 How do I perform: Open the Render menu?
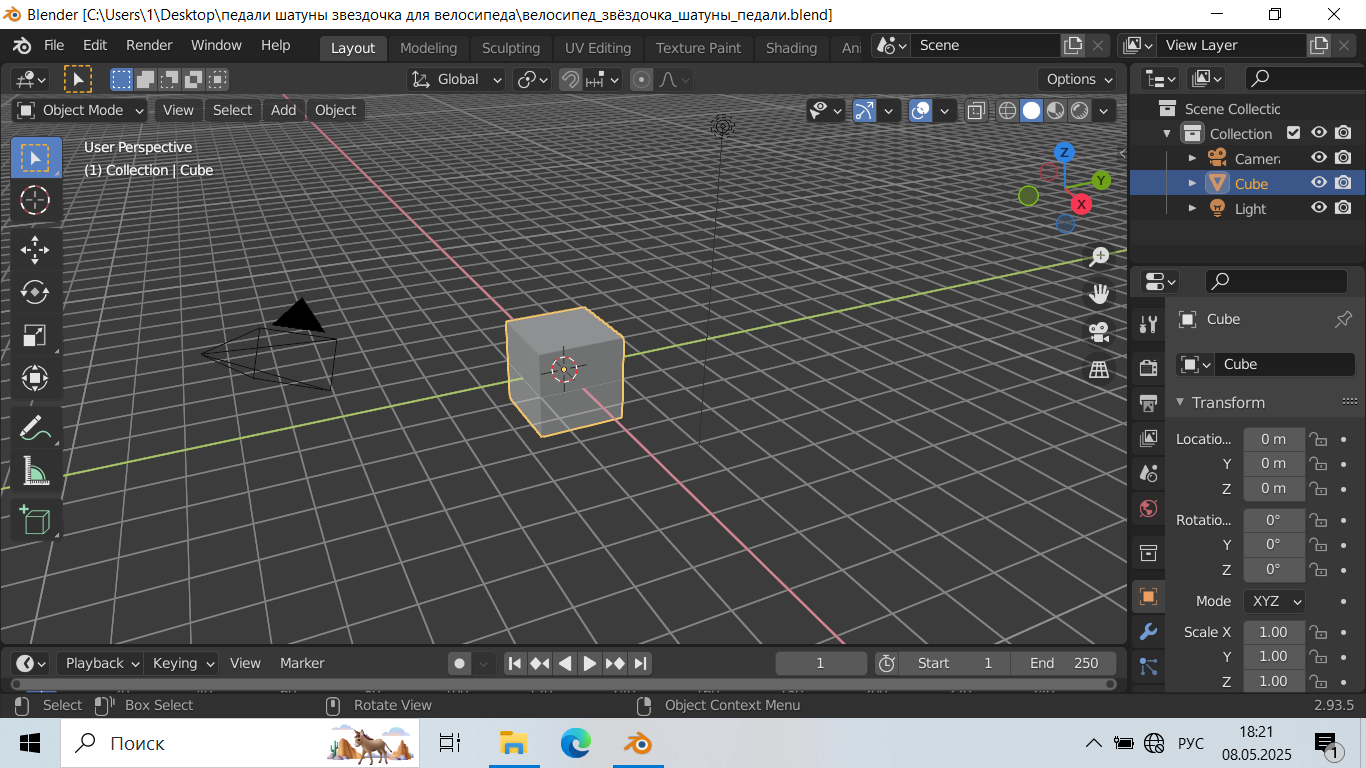(149, 45)
